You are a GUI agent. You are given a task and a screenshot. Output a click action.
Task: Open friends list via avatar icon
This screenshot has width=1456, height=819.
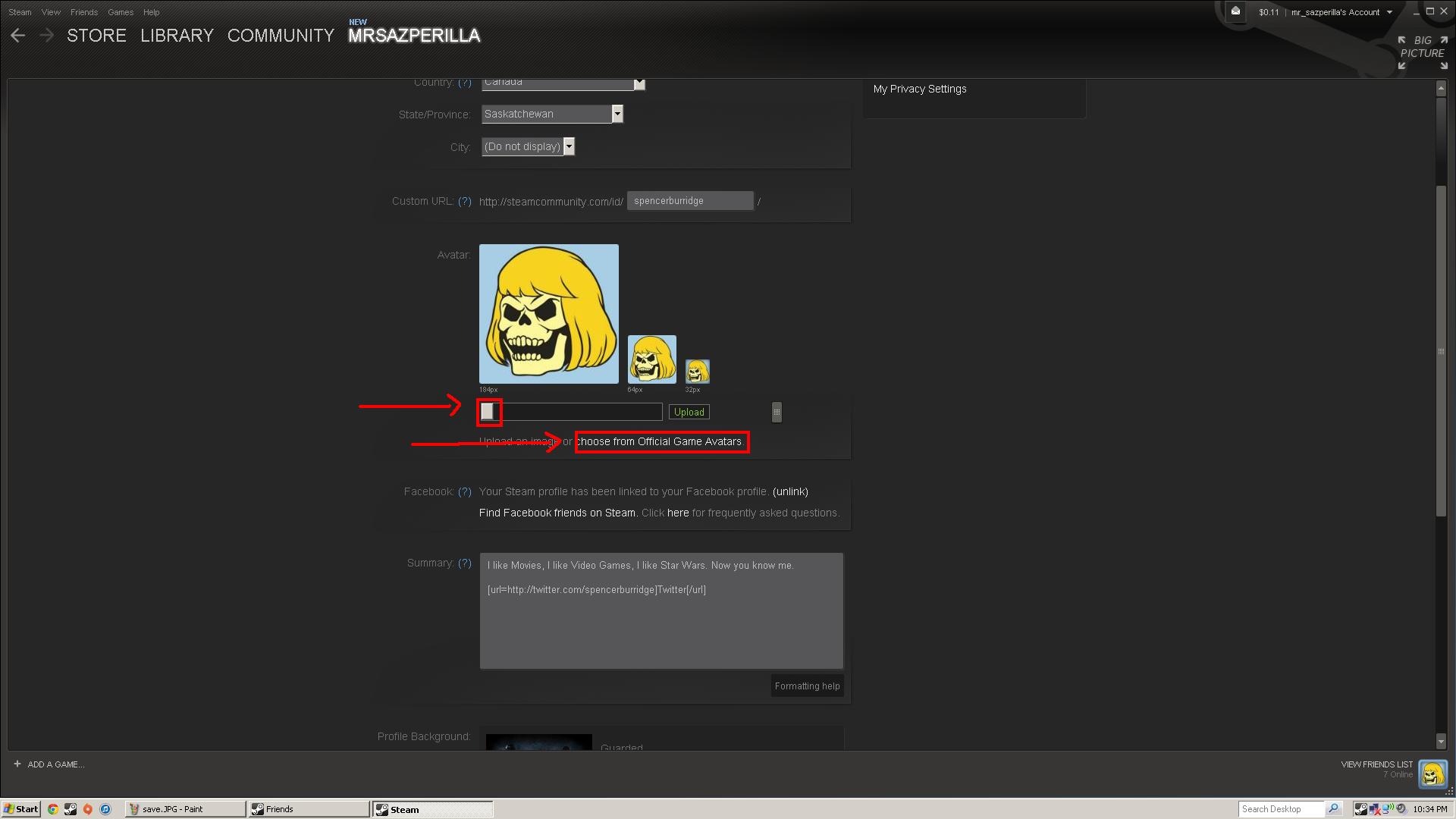(1432, 774)
